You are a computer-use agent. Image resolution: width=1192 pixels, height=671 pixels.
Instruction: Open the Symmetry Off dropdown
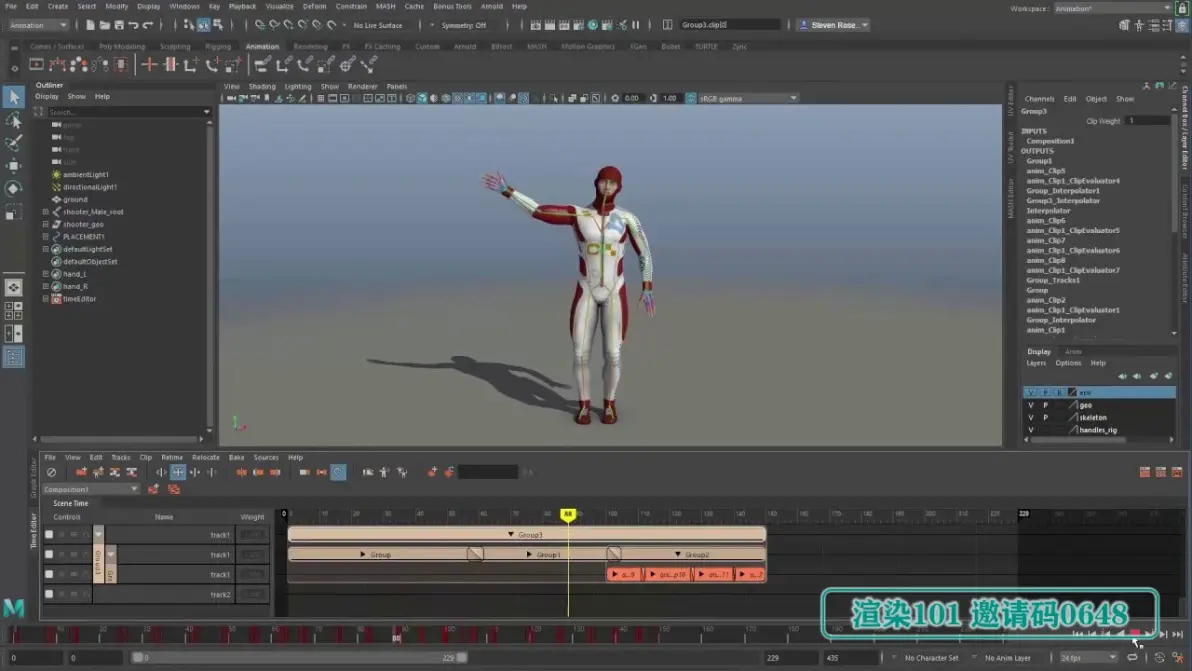coord(463,25)
